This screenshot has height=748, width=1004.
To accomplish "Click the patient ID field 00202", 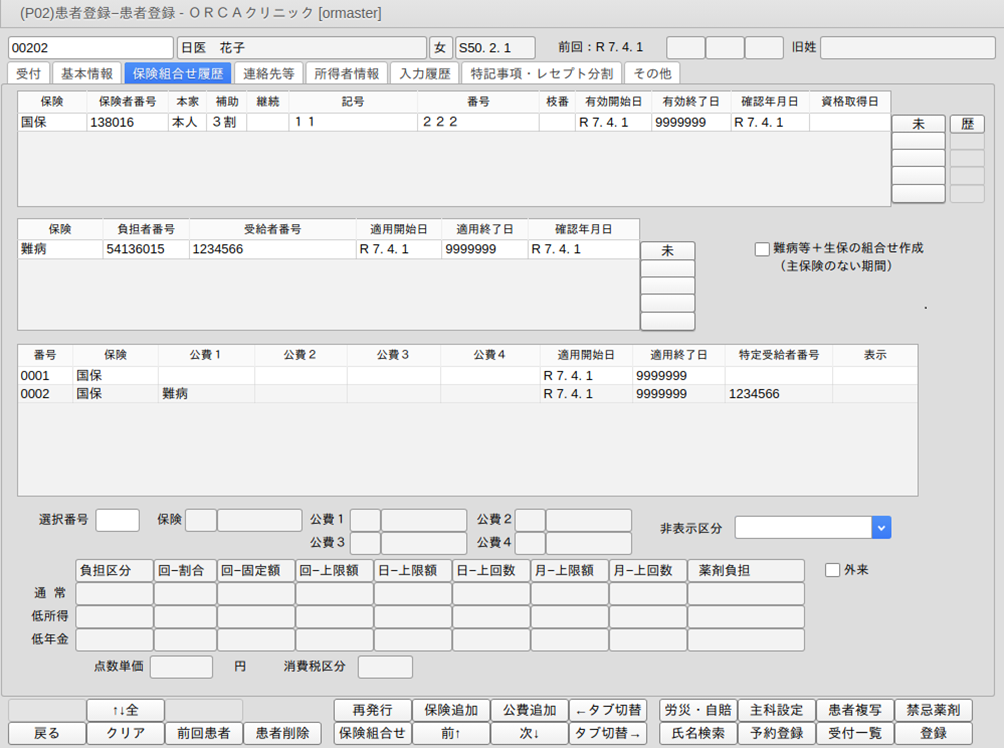I will [x=90, y=48].
